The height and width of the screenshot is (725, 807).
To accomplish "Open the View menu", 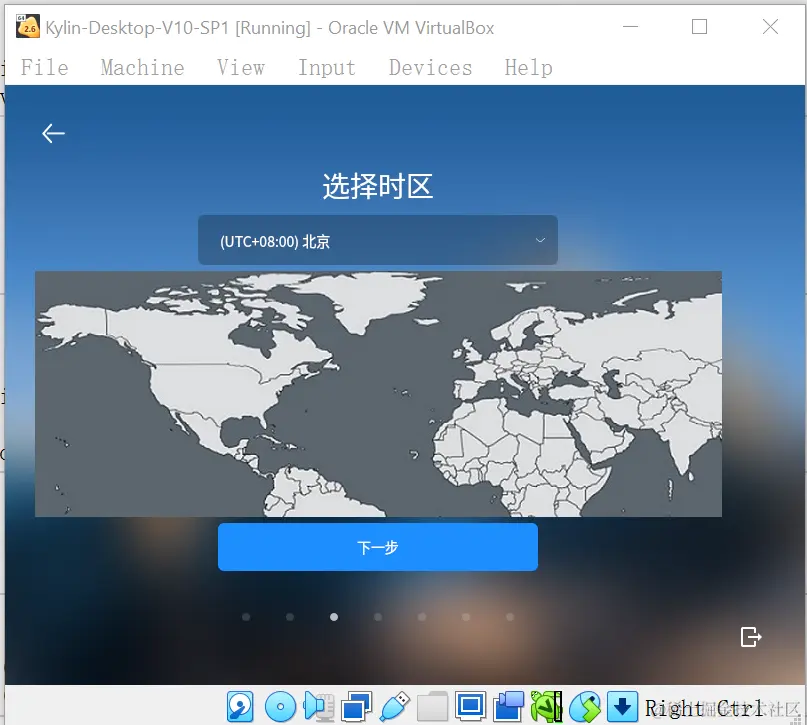I will tap(241, 67).
